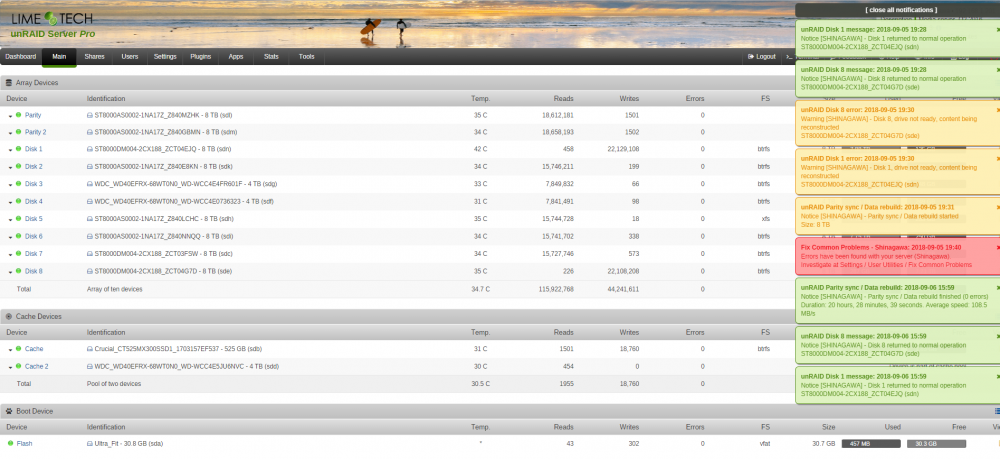Open the Parity sync finished notification
This screenshot has height=459, width=1000.
coord(897,300)
